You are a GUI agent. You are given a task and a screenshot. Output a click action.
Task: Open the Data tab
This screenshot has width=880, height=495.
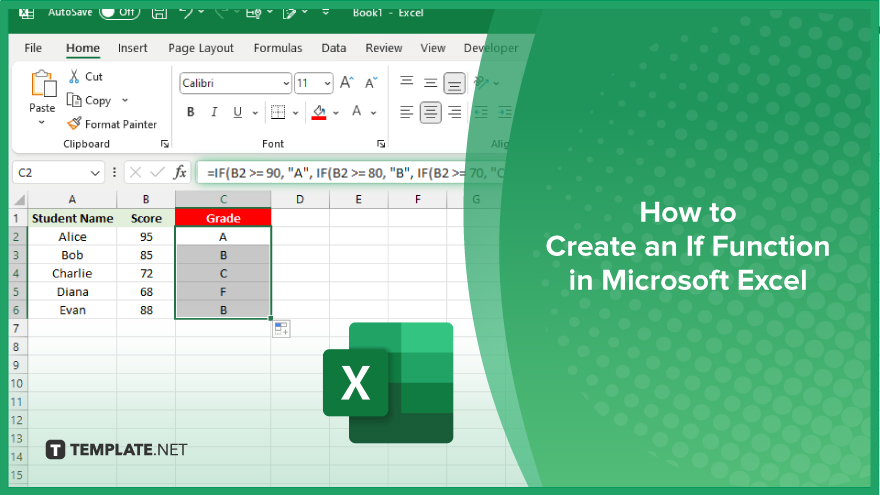(x=333, y=48)
